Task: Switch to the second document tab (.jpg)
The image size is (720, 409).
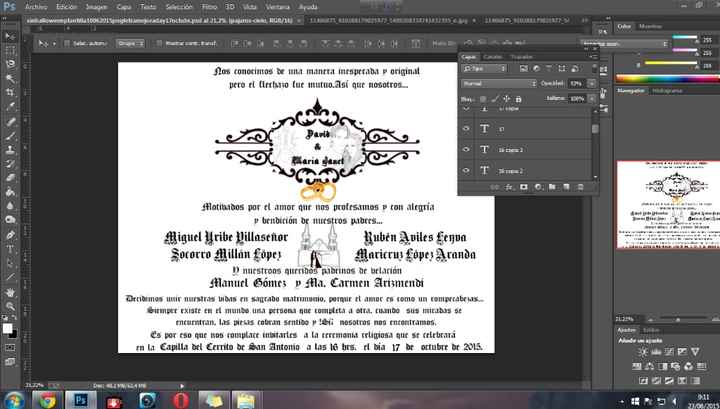Action: pos(388,21)
